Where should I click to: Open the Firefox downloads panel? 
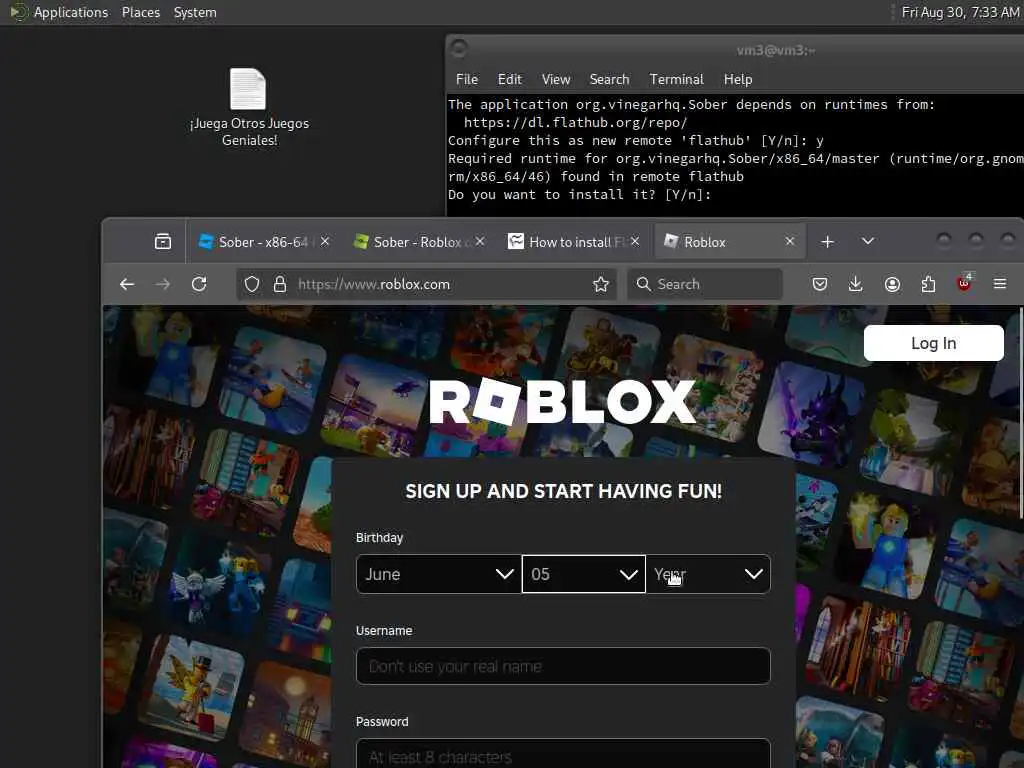(x=856, y=284)
